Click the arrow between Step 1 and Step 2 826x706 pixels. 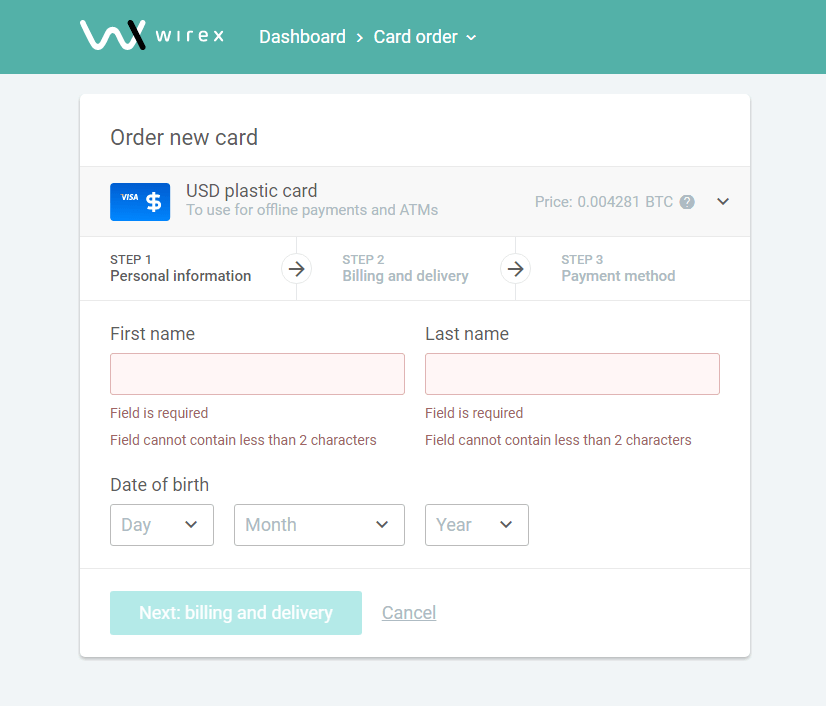(x=297, y=269)
